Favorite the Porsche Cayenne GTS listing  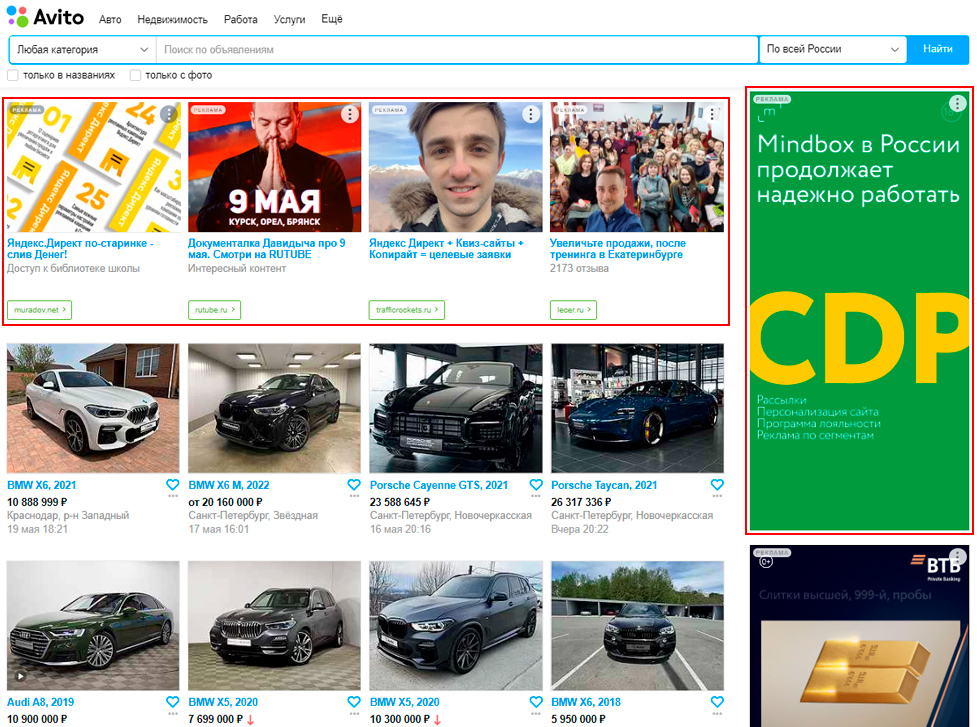coord(536,485)
